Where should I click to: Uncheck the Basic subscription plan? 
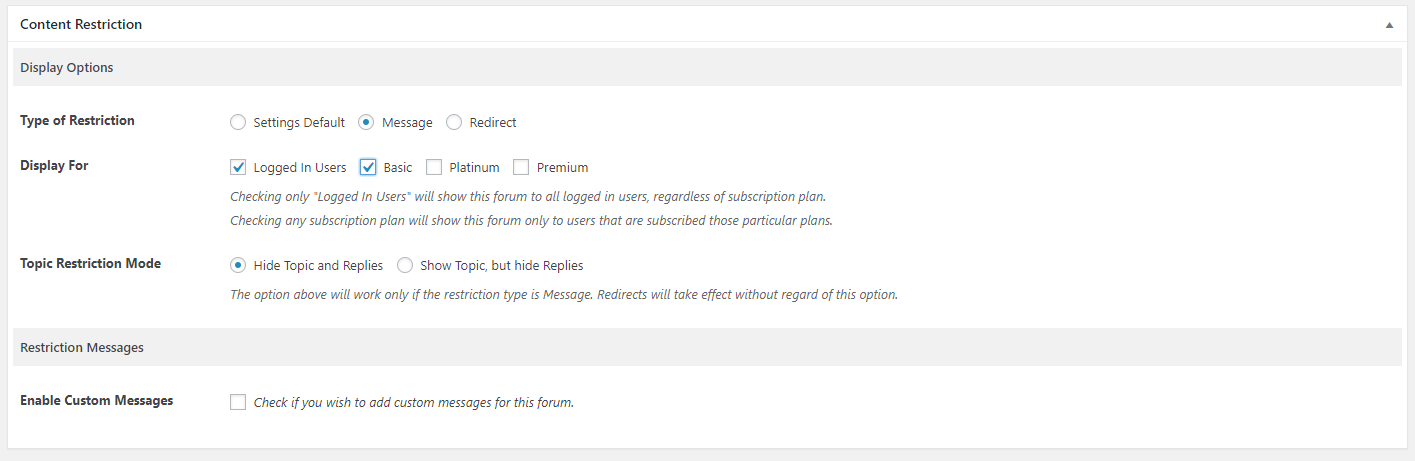click(x=368, y=167)
